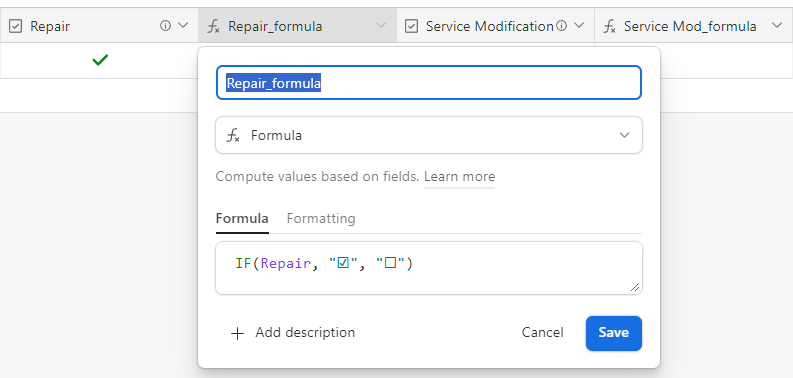Select the Formula tab
The image size is (793, 378).
pos(242,219)
